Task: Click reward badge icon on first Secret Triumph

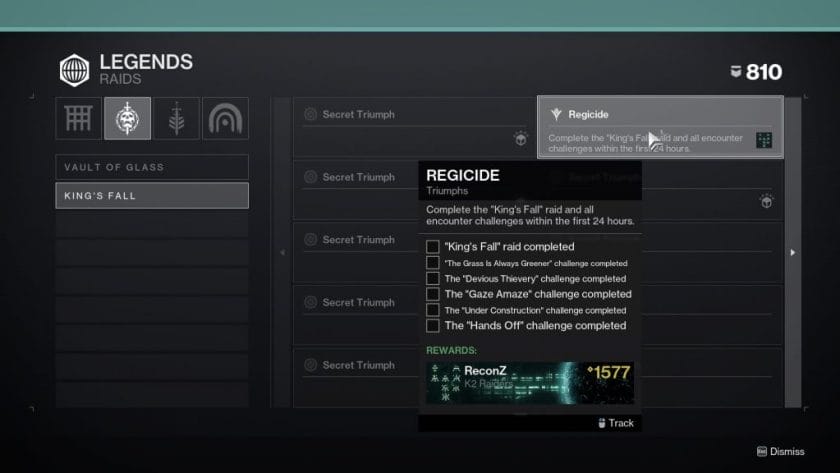Action: pyautogui.click(x=520, y=139)
